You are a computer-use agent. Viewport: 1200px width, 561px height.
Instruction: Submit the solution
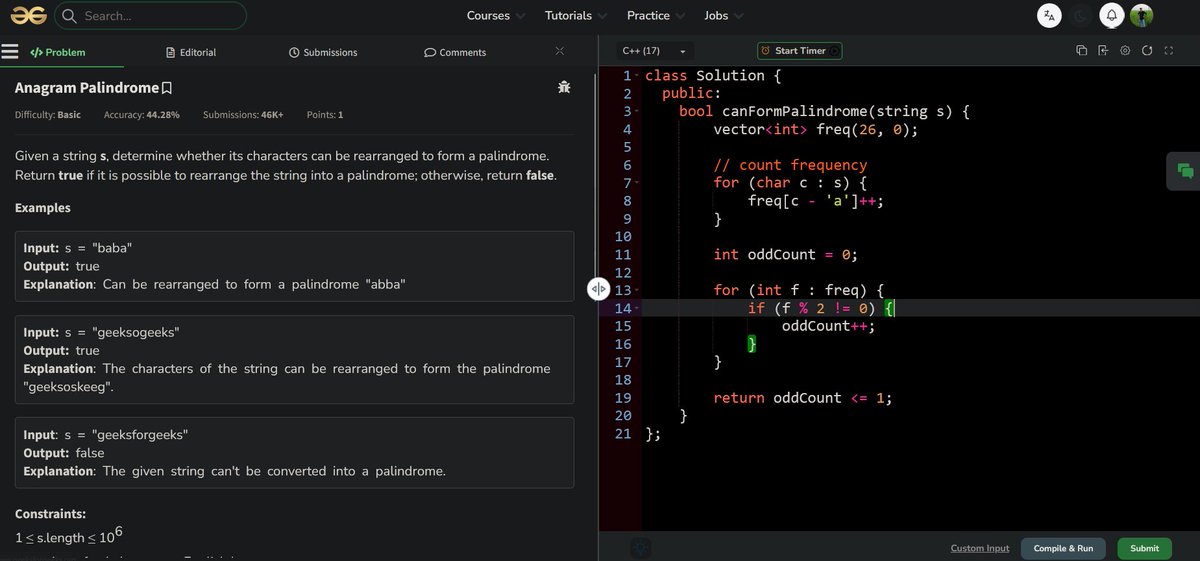pos(1145,548)
